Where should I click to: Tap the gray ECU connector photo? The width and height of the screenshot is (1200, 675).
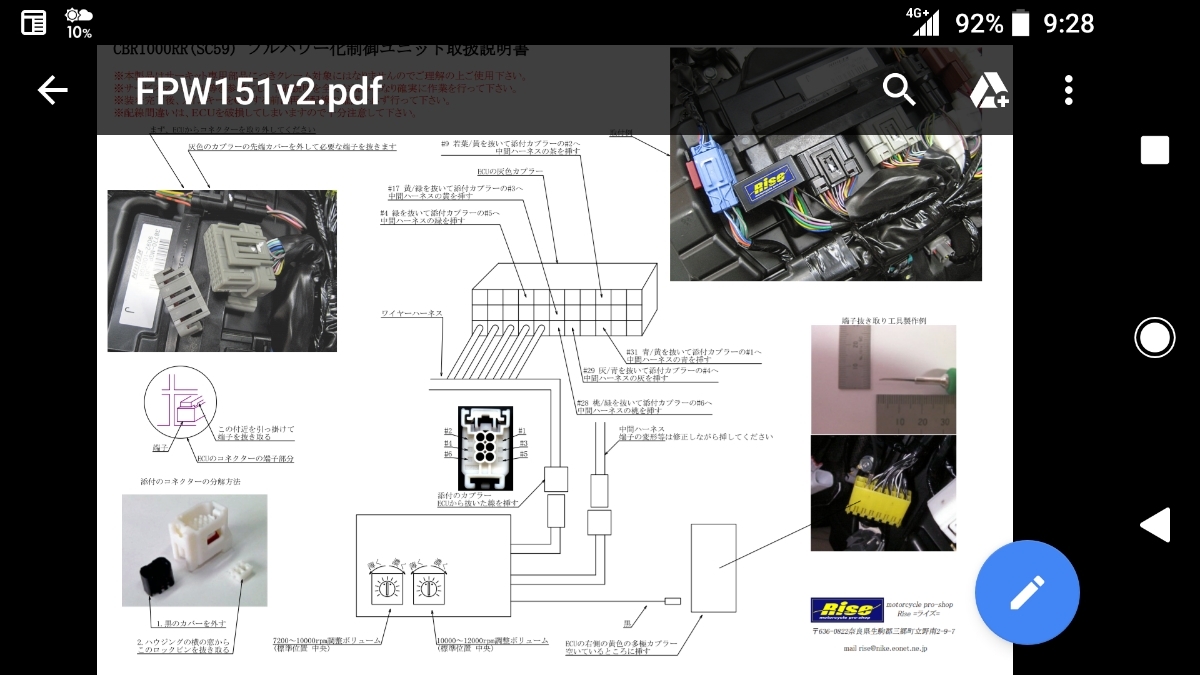[x=222, y=271]
